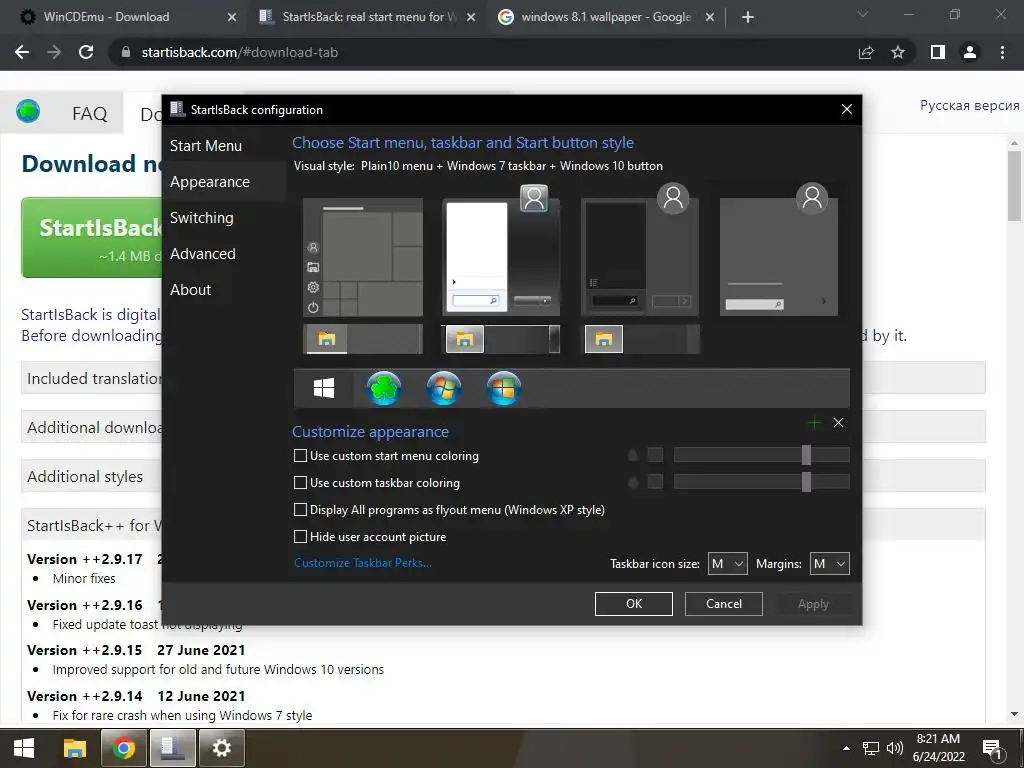The height and width of the screenshot is (768, 1024).
Task: Pick the third flat taskbar style preview
Action: tap(640, 339)
